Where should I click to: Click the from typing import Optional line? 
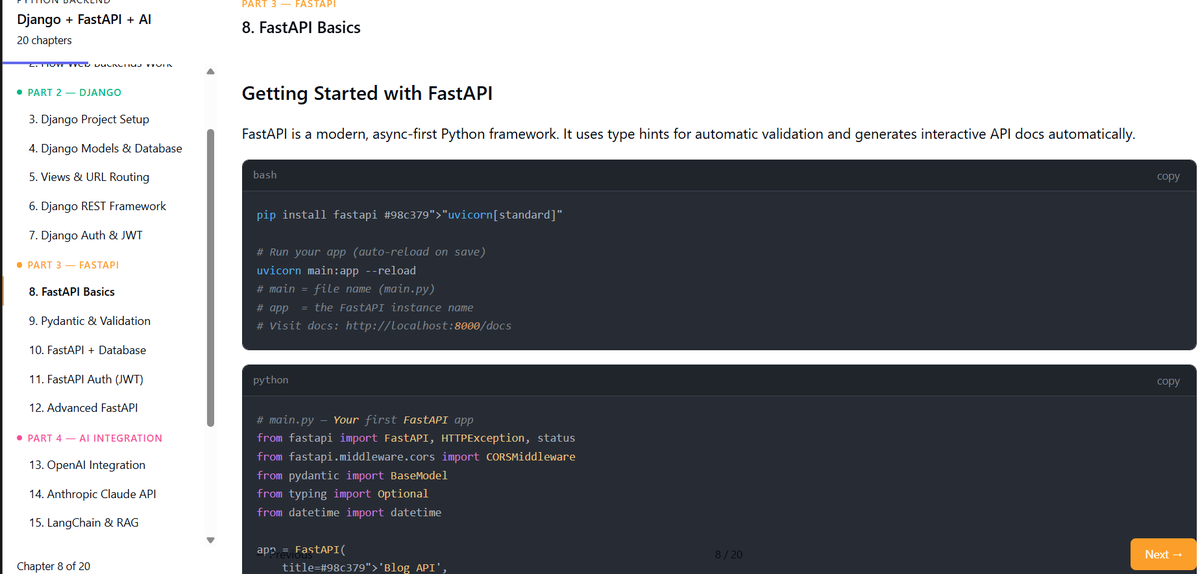tap(342, 494)
